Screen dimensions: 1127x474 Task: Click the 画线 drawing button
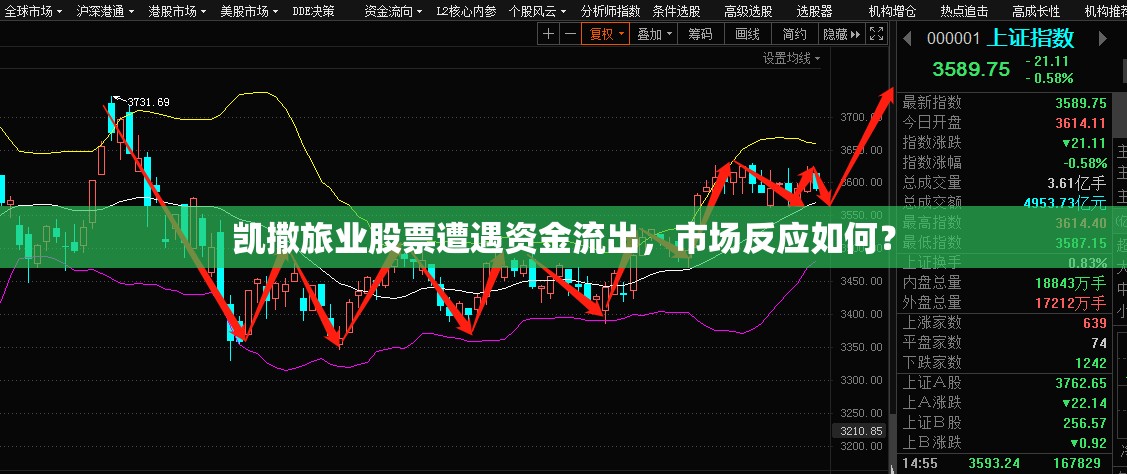(x=748, y=34)
